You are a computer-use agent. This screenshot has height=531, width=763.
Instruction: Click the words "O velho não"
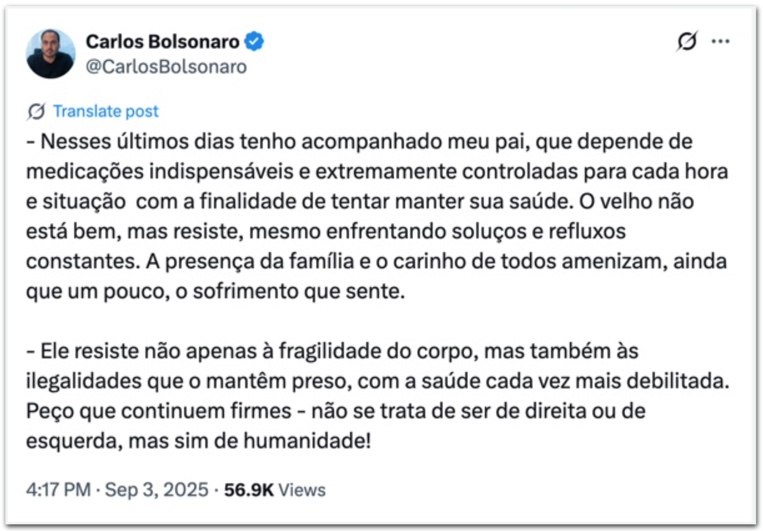[x=636, y=201]
